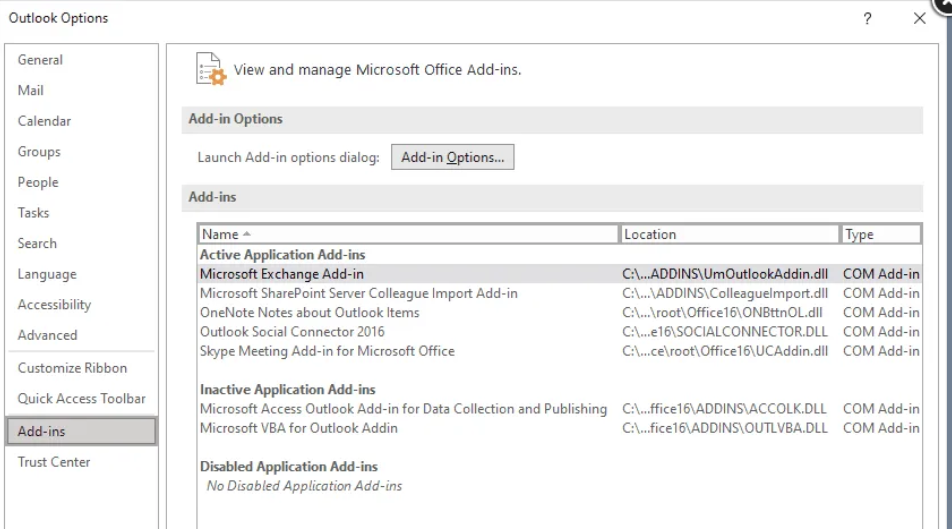Sort add-ins by the Name column header
952x529 pixels.
point(409,234)
